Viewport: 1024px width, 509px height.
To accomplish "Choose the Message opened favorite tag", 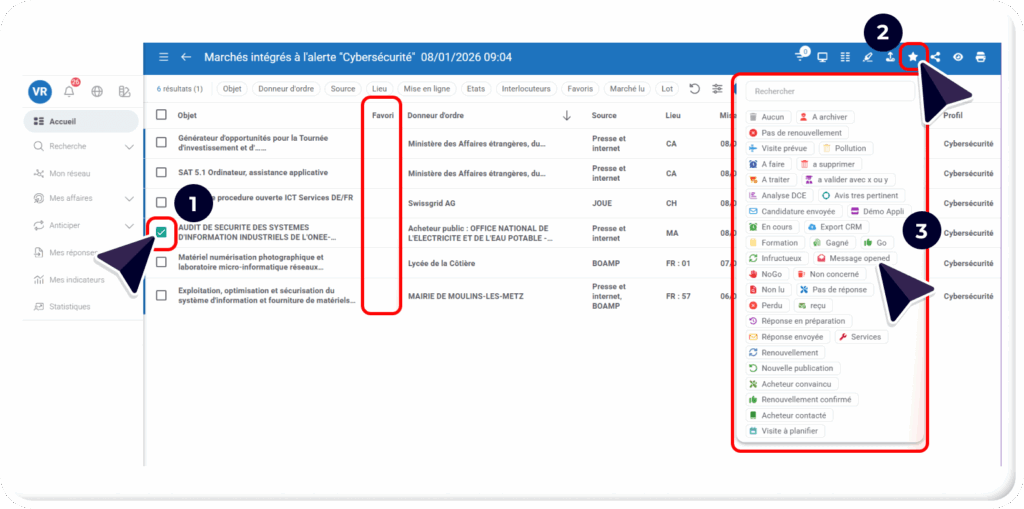I will 852,258.
